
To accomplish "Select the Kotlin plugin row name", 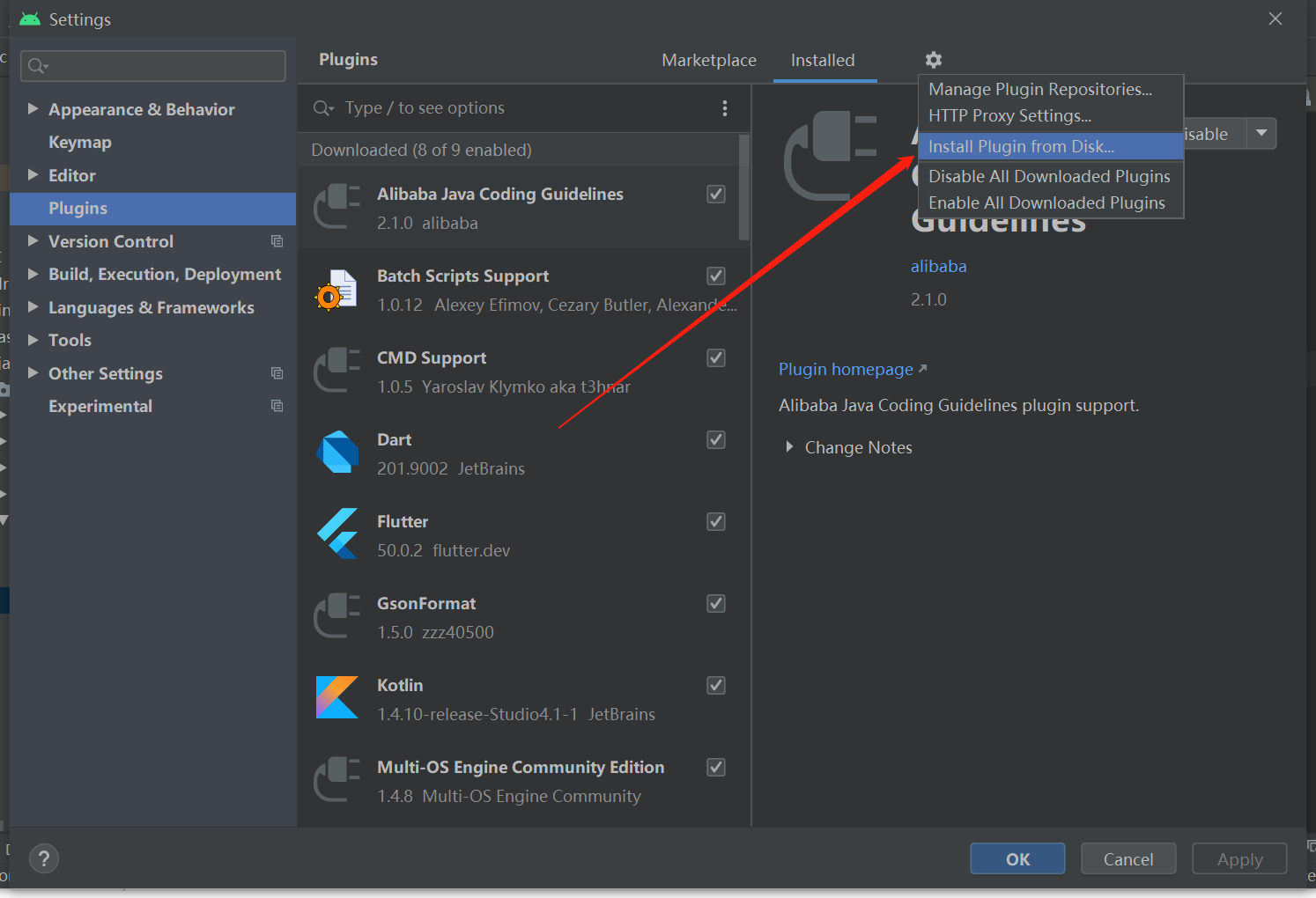I will coord(400,685).
